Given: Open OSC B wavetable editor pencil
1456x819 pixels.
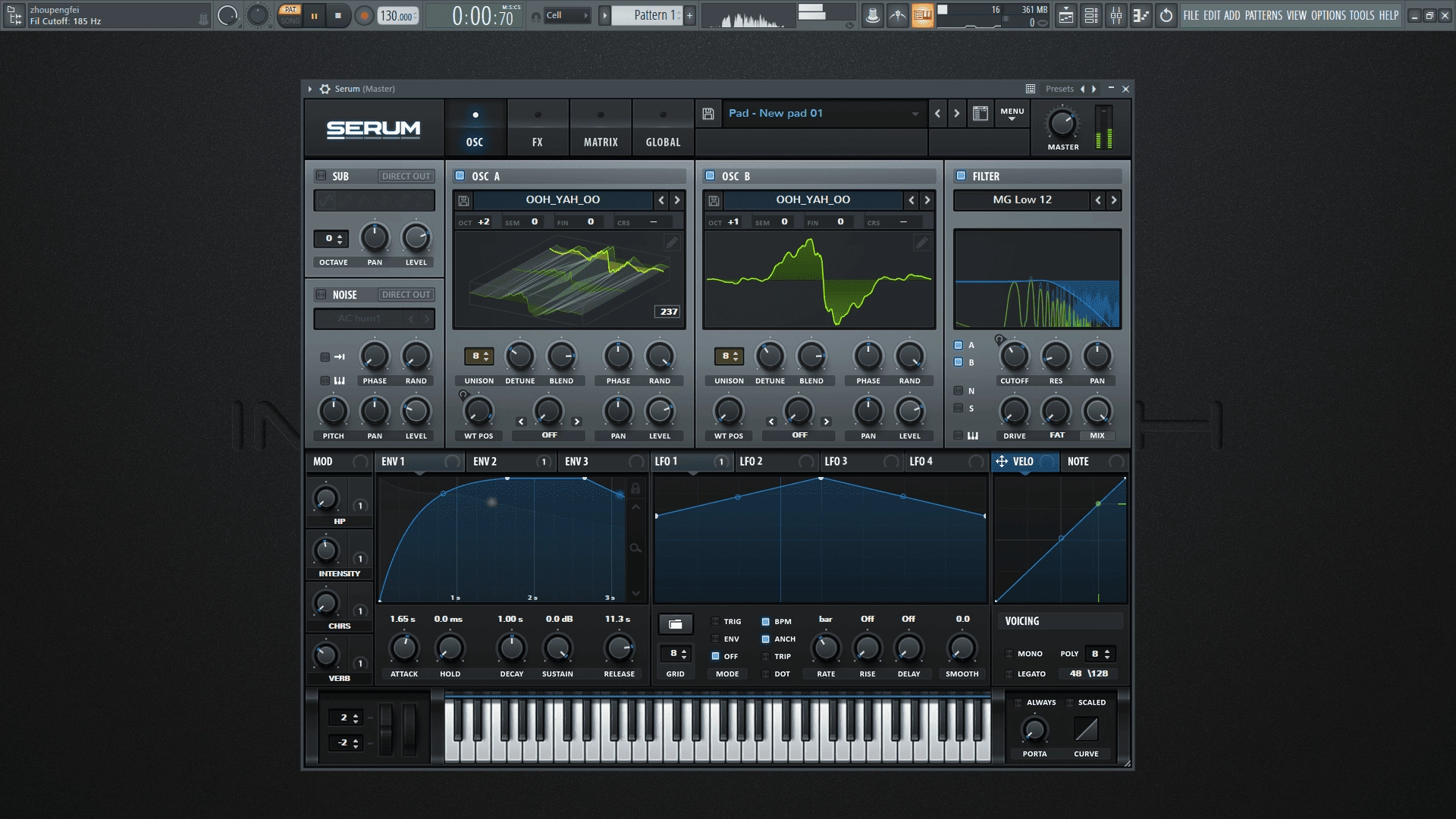Looking at the screenshot, I should pyautogui.click(x=921, y=243).
